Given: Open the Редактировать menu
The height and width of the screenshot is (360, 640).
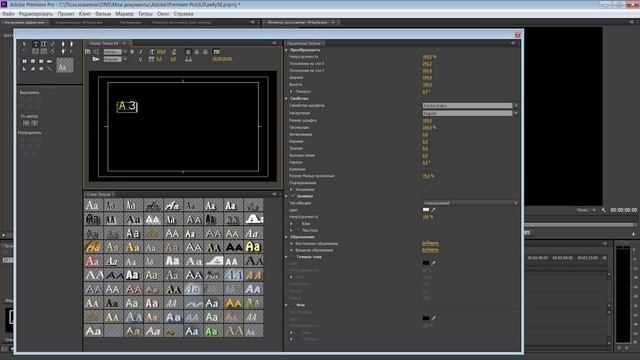Looking at the screenshot, I should pyautogui.click(x=36, y=13).
